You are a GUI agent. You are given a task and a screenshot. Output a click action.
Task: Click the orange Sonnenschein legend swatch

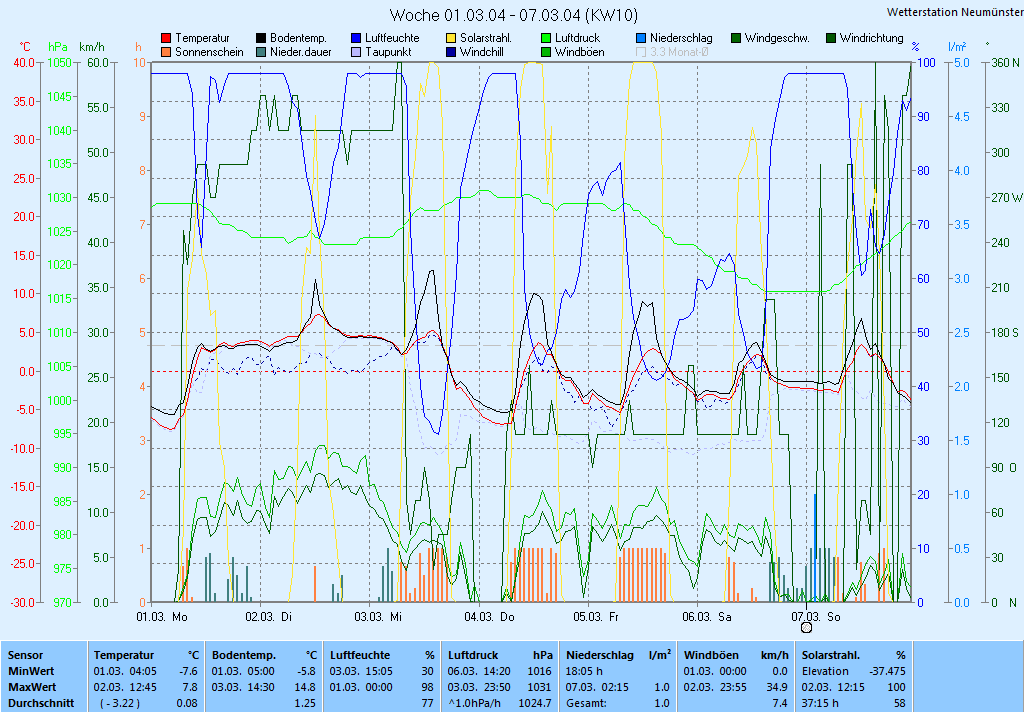[166, 52]
